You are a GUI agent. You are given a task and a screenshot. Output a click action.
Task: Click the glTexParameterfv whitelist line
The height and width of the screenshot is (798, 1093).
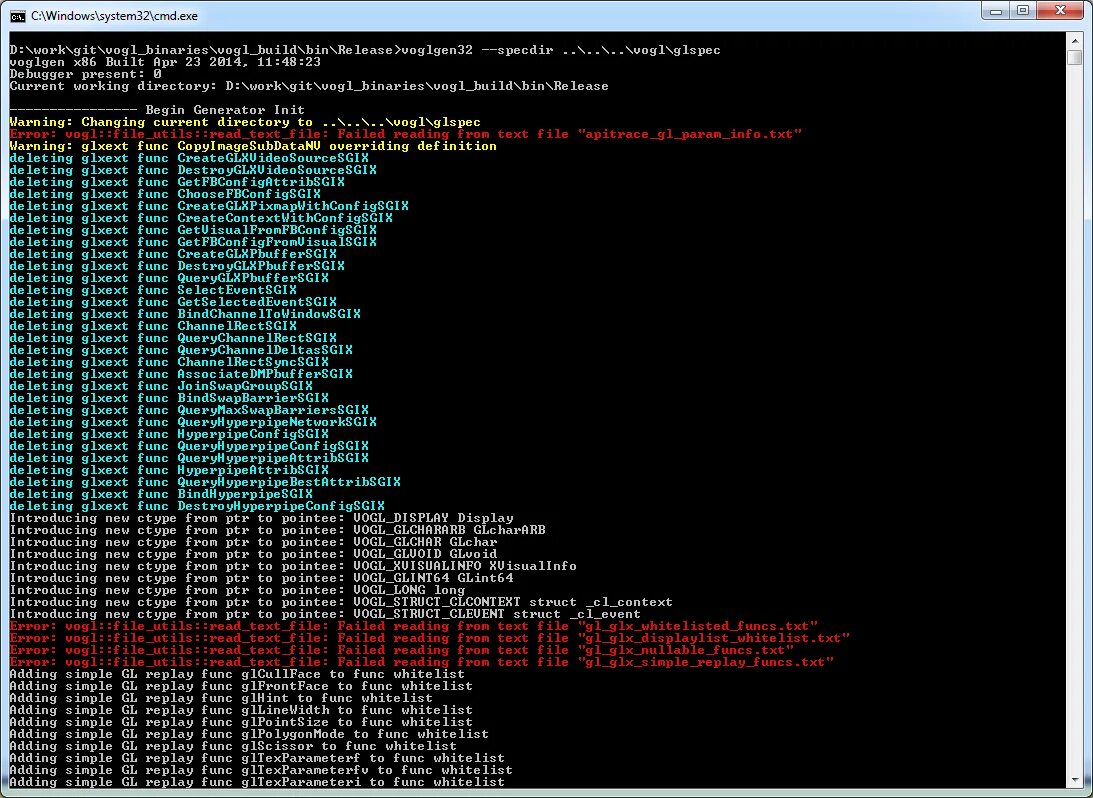[x=261, y=769]
